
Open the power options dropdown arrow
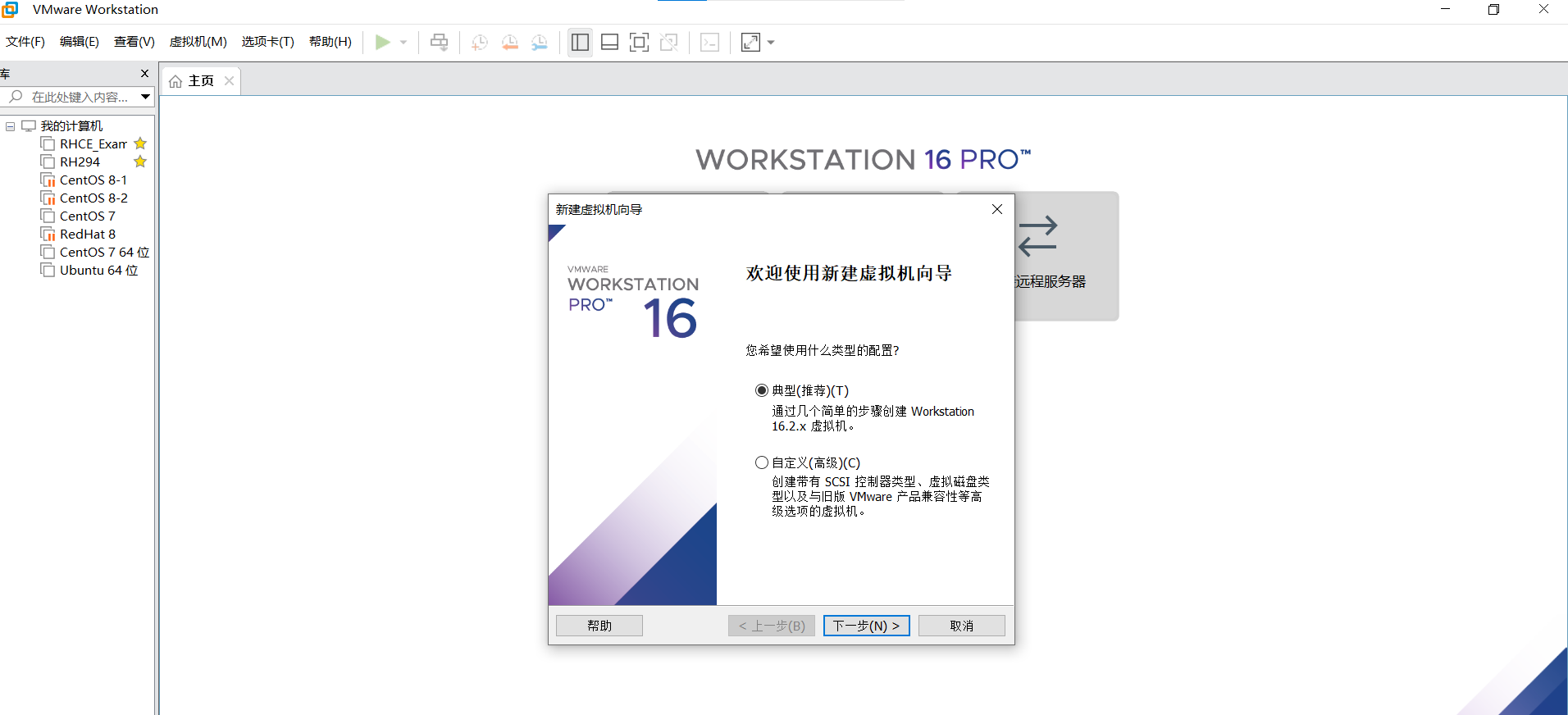click(403, 43)
